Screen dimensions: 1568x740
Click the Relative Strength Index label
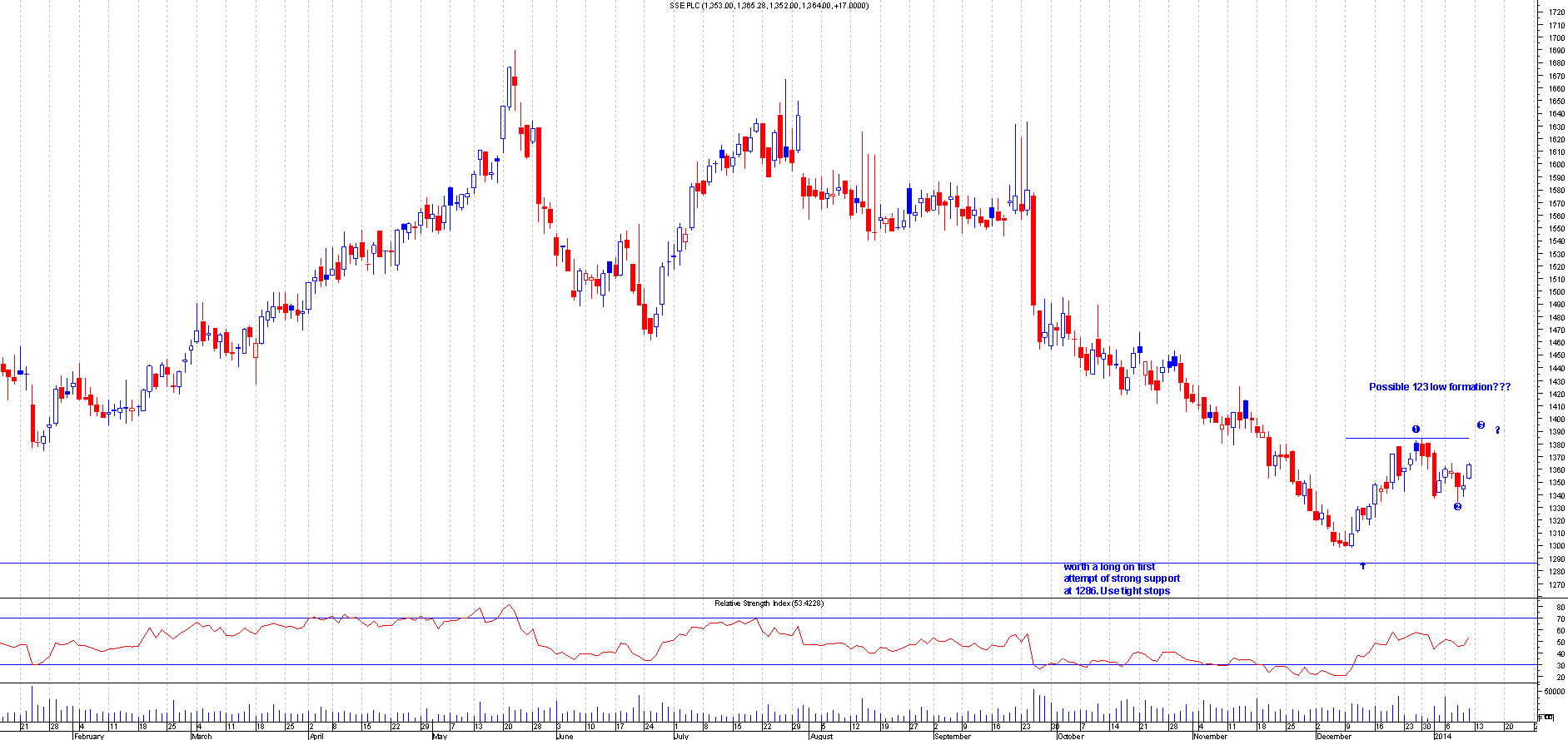coord(768,603)
